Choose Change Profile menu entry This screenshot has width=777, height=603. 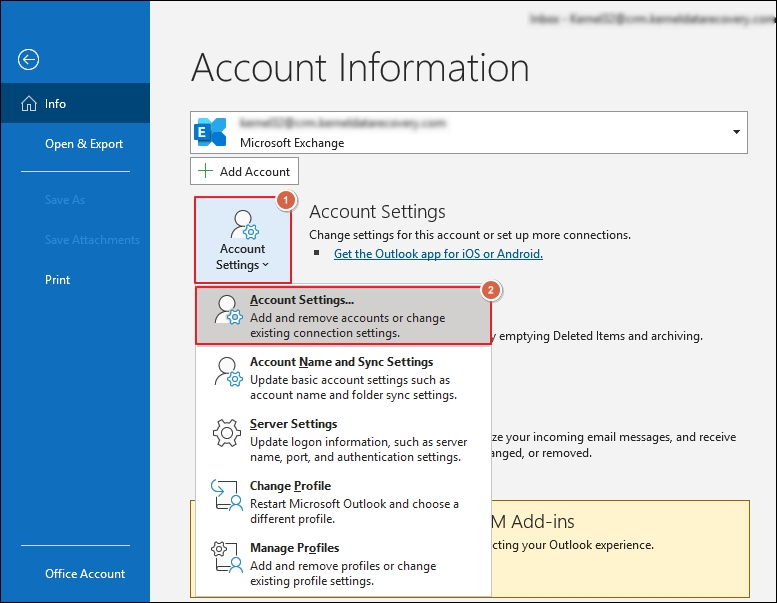point(343,502)
